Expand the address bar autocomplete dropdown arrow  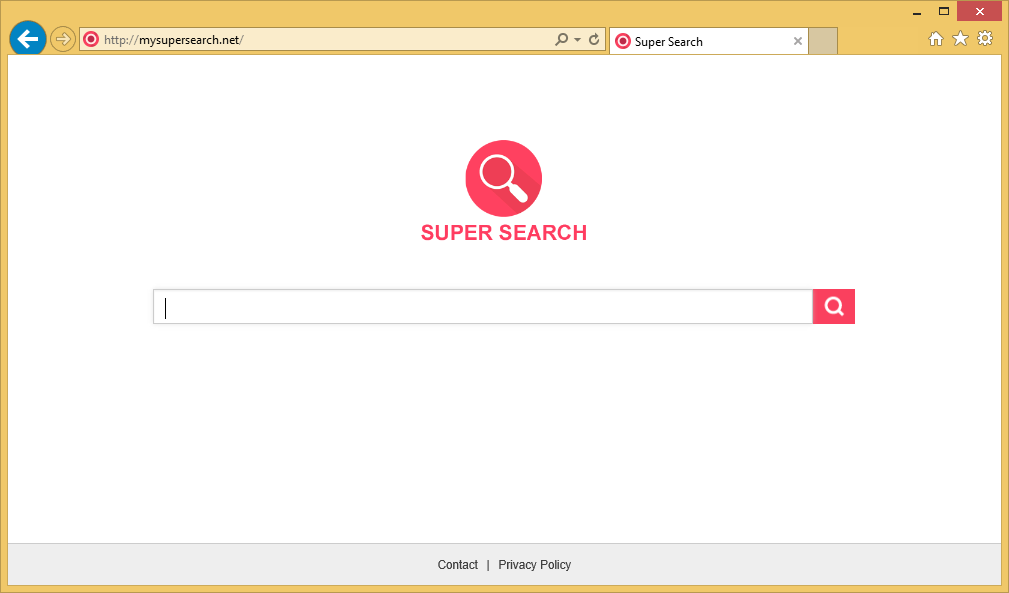pyautogui.click(x=577, y=40)
